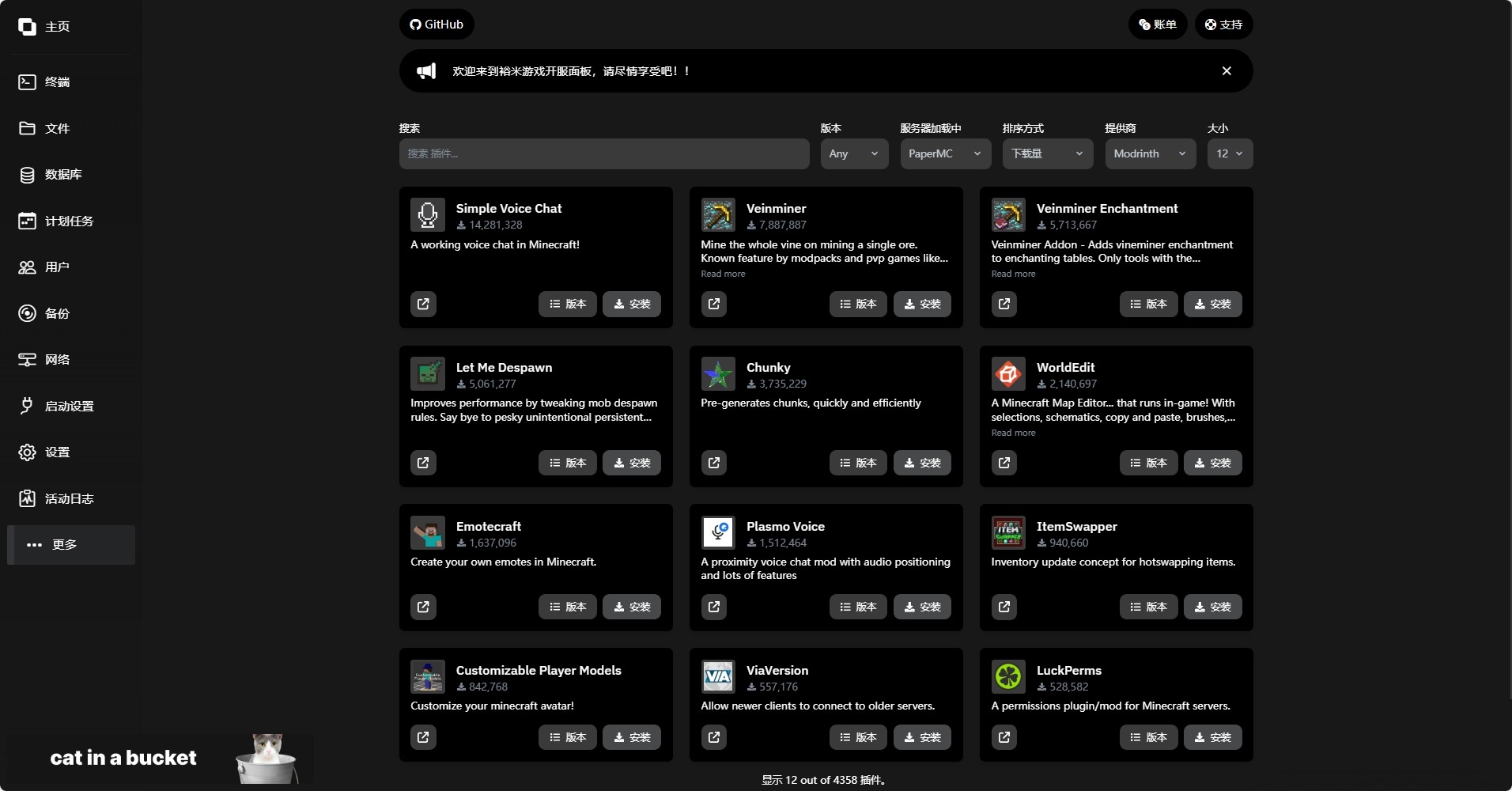Expand WorldEdit description with Read more

pos(1013,433)
